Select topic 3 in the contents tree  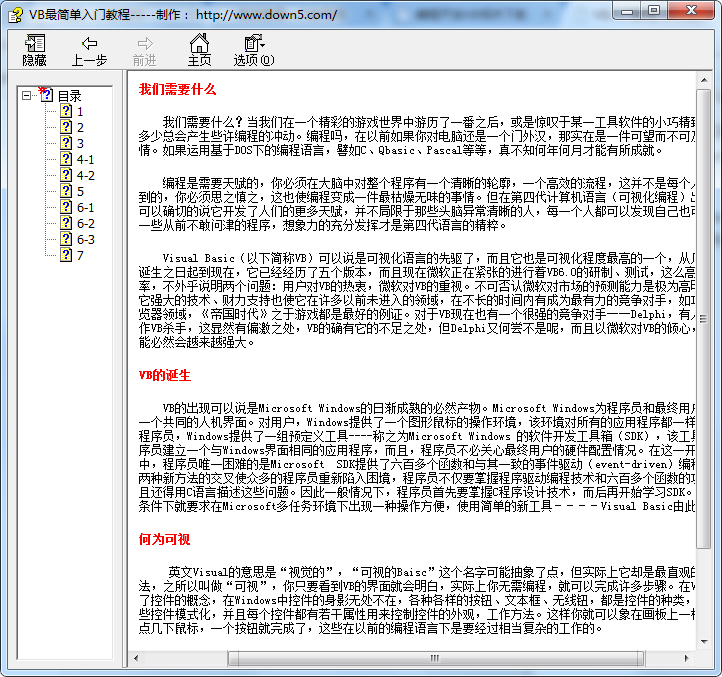(80, 144)
